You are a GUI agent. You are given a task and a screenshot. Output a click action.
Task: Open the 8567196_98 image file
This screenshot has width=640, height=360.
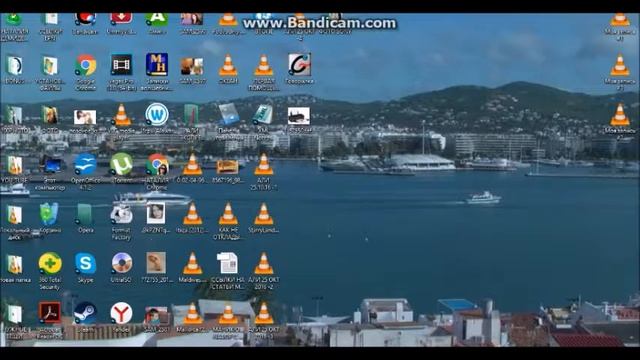pyautogui.click(x=227, y=167)
